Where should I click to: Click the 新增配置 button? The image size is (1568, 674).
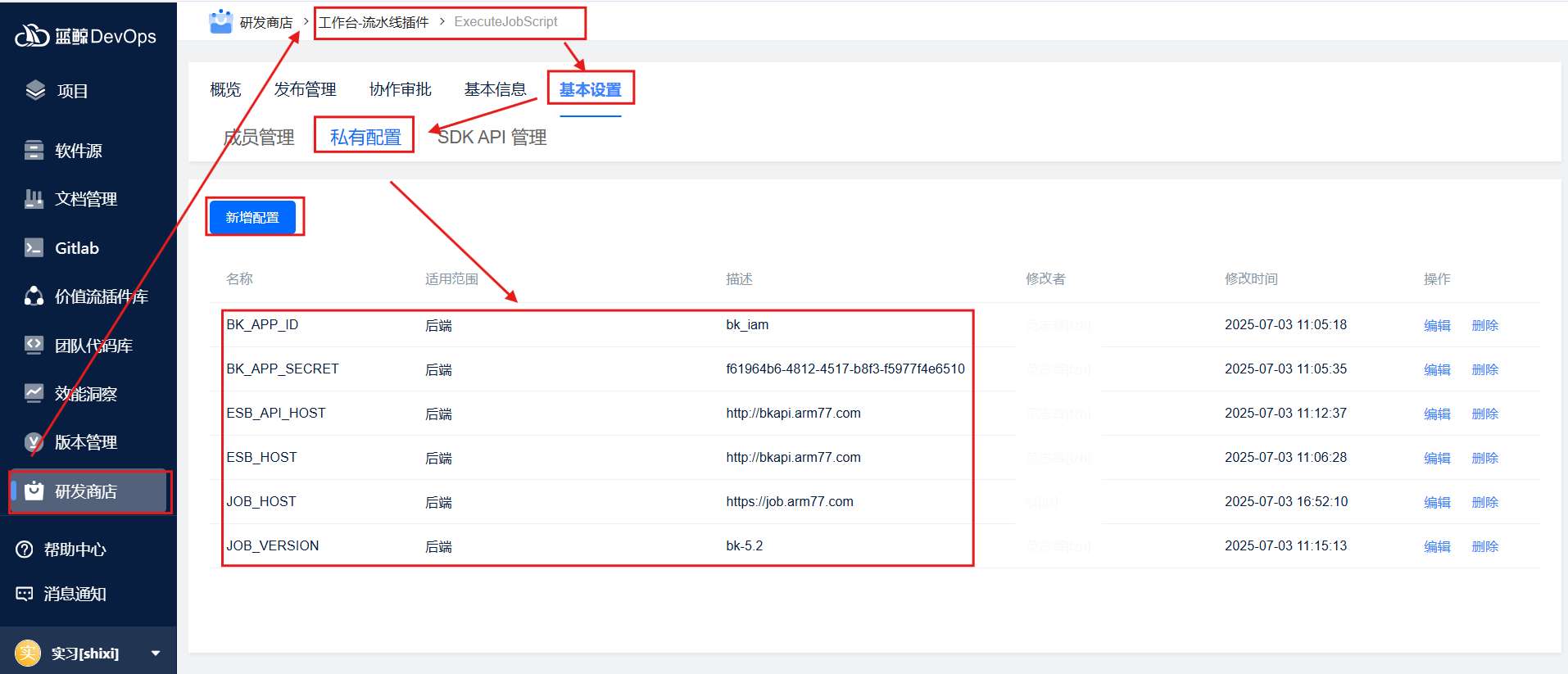252,218
